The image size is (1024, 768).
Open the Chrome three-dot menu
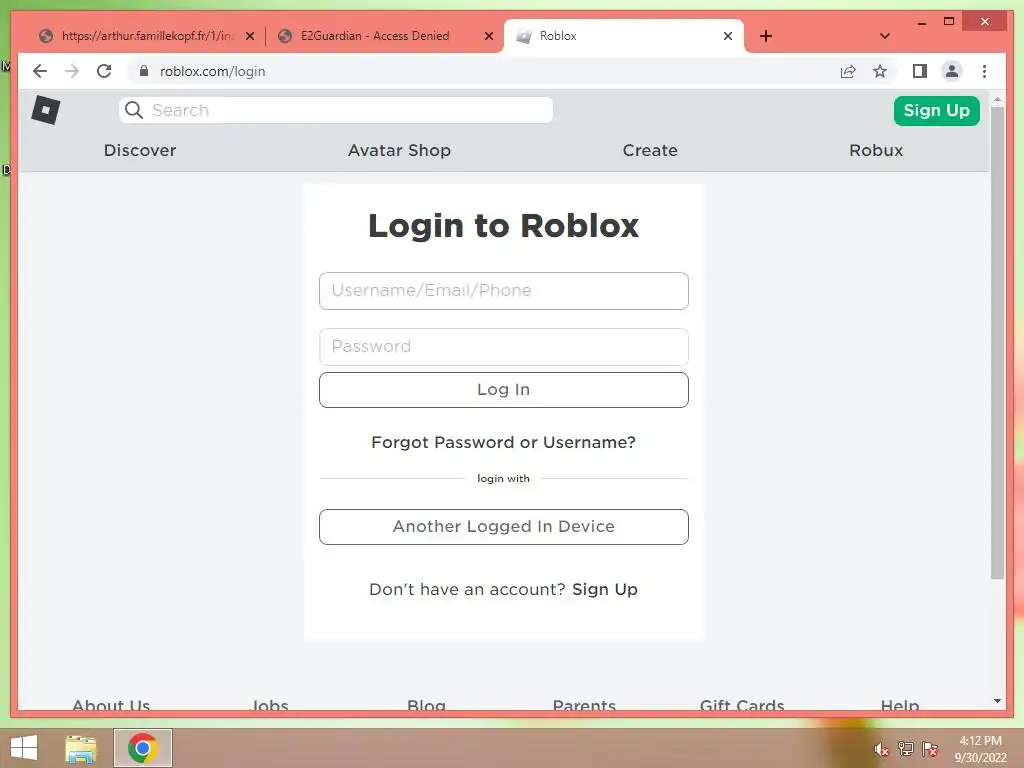coord(984,71)
